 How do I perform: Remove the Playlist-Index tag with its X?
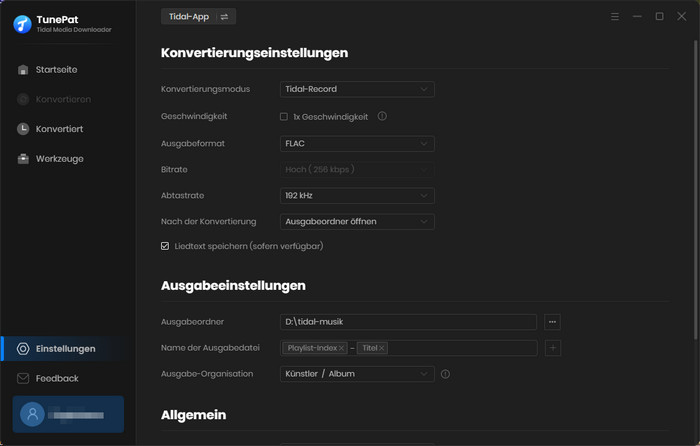[x=342, y=348]
